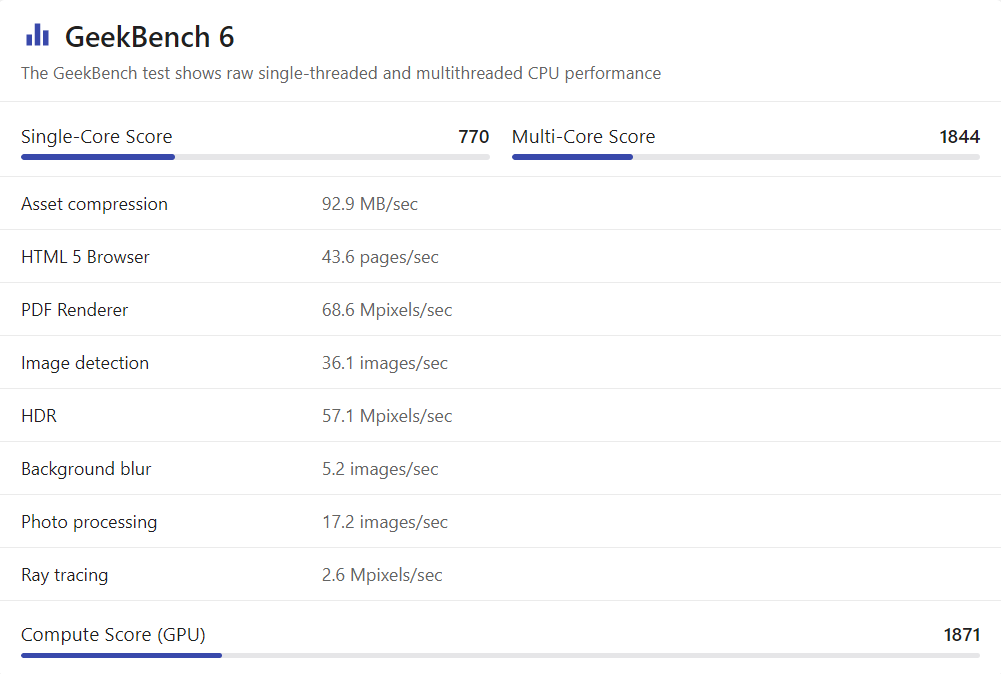Click the Multi-Core Score progress bar
The width and height of the screenshot is (1001, 674).
(x=745, y=157)
